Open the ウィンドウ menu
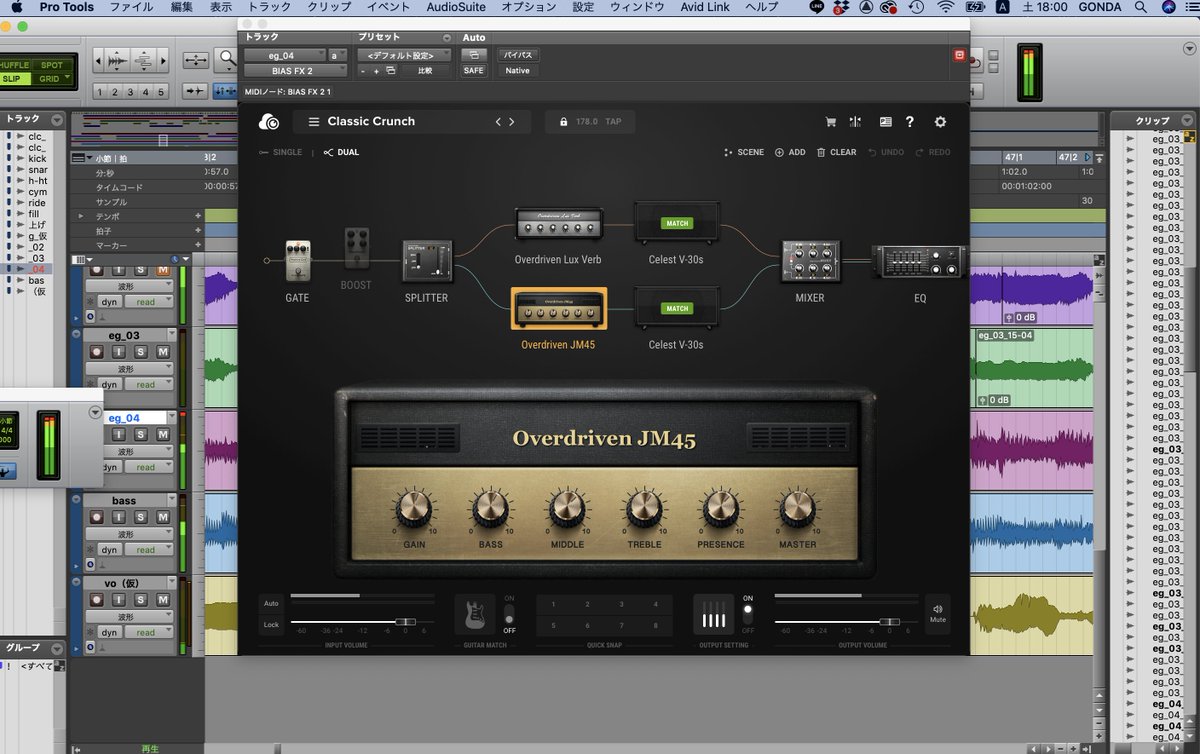1200x754 pixels. pos(637,7)
